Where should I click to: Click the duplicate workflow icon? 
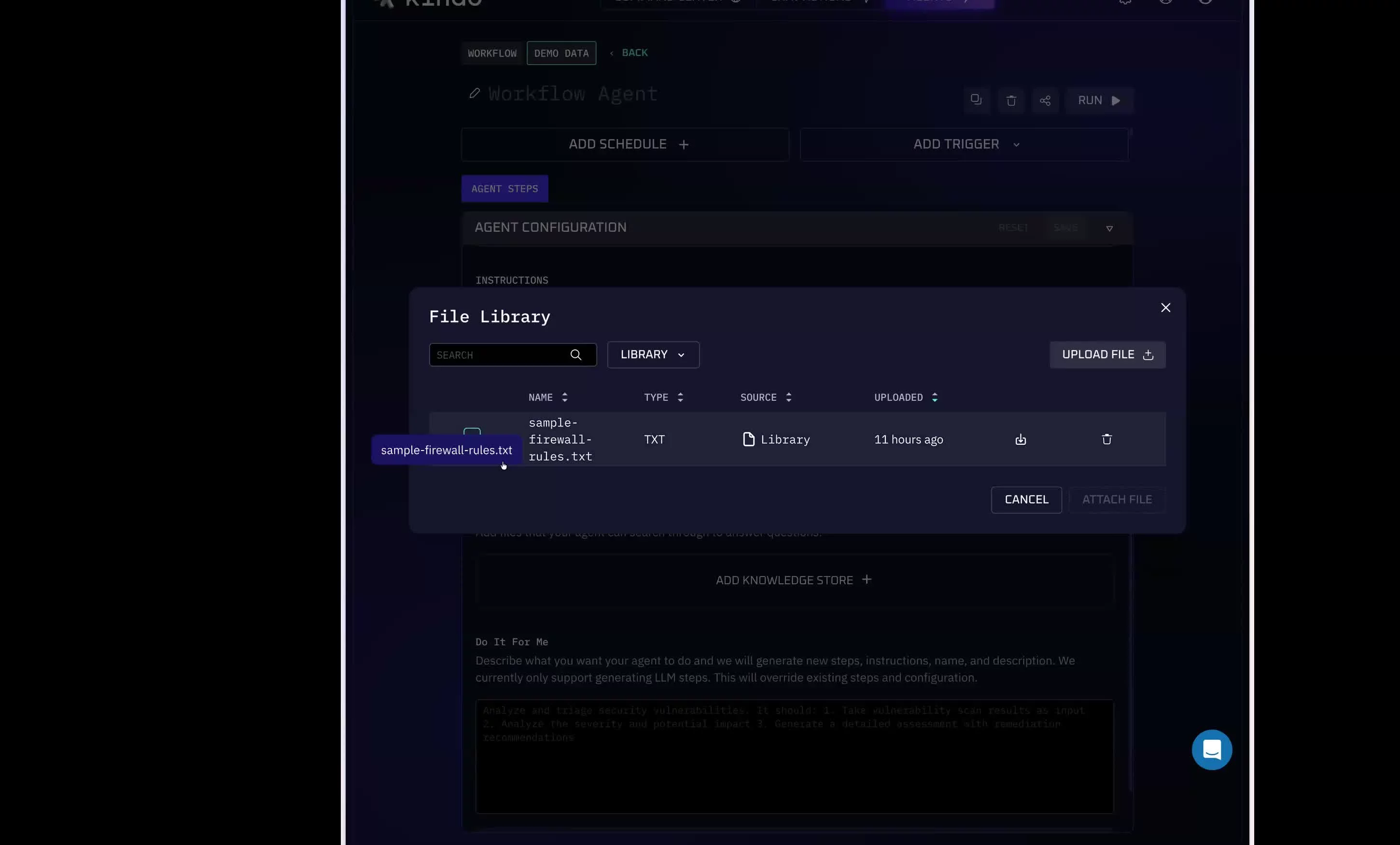click(x=976, y=100)
